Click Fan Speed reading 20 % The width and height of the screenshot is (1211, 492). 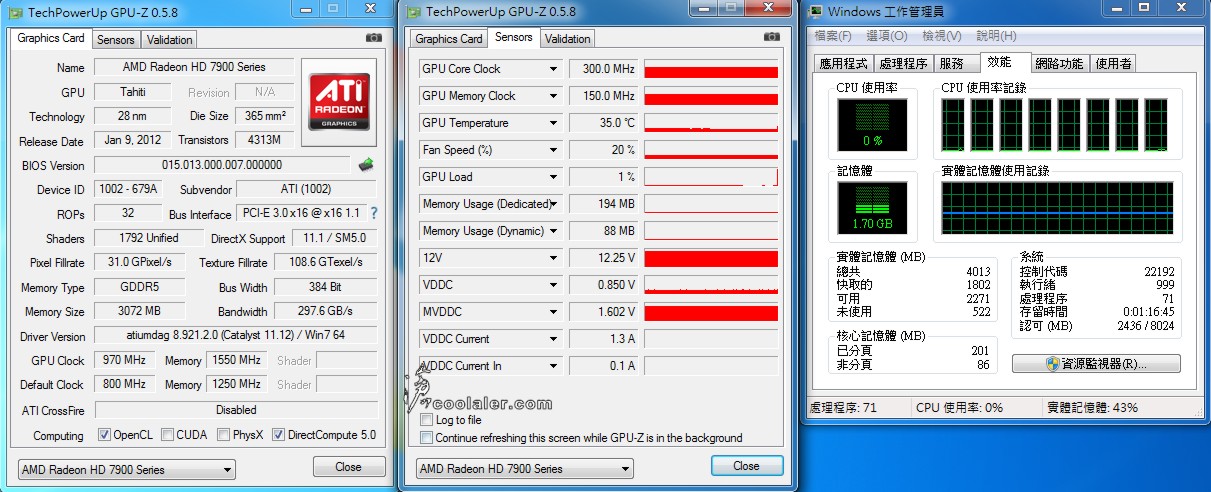(x=603, y=150)
